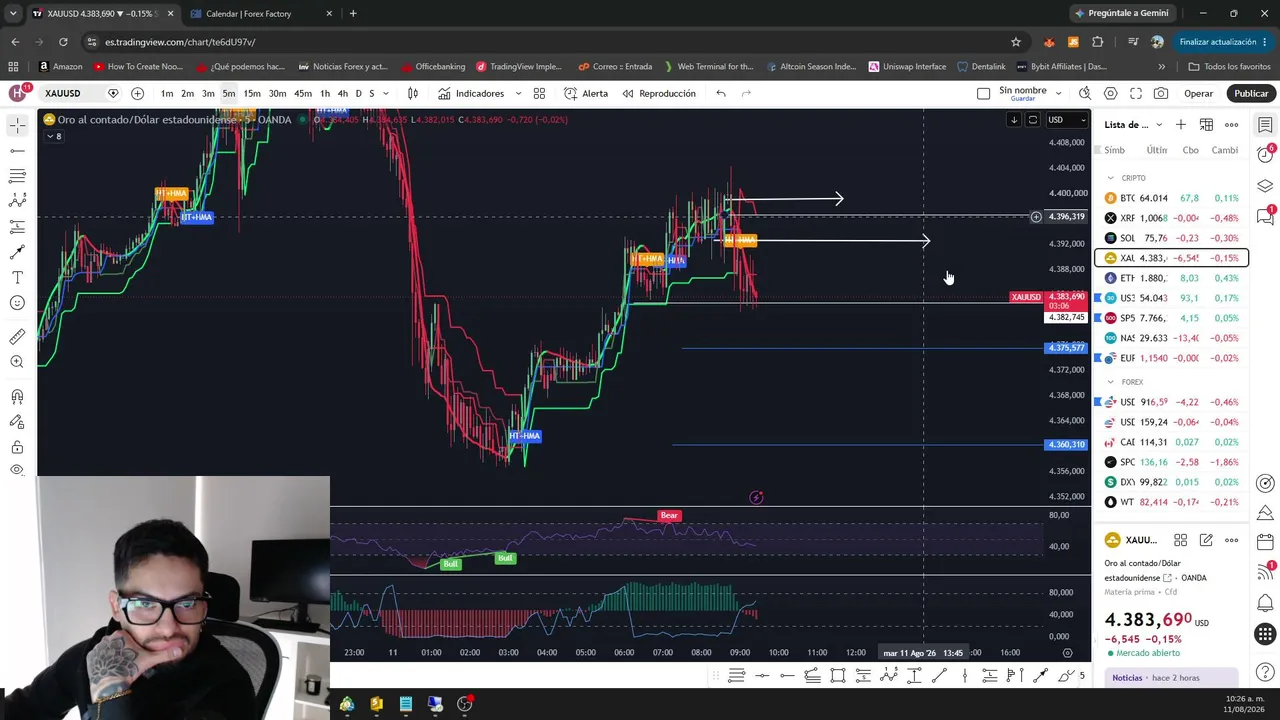Open the Fibonacci retracement tools

click(x=17, y=176)
